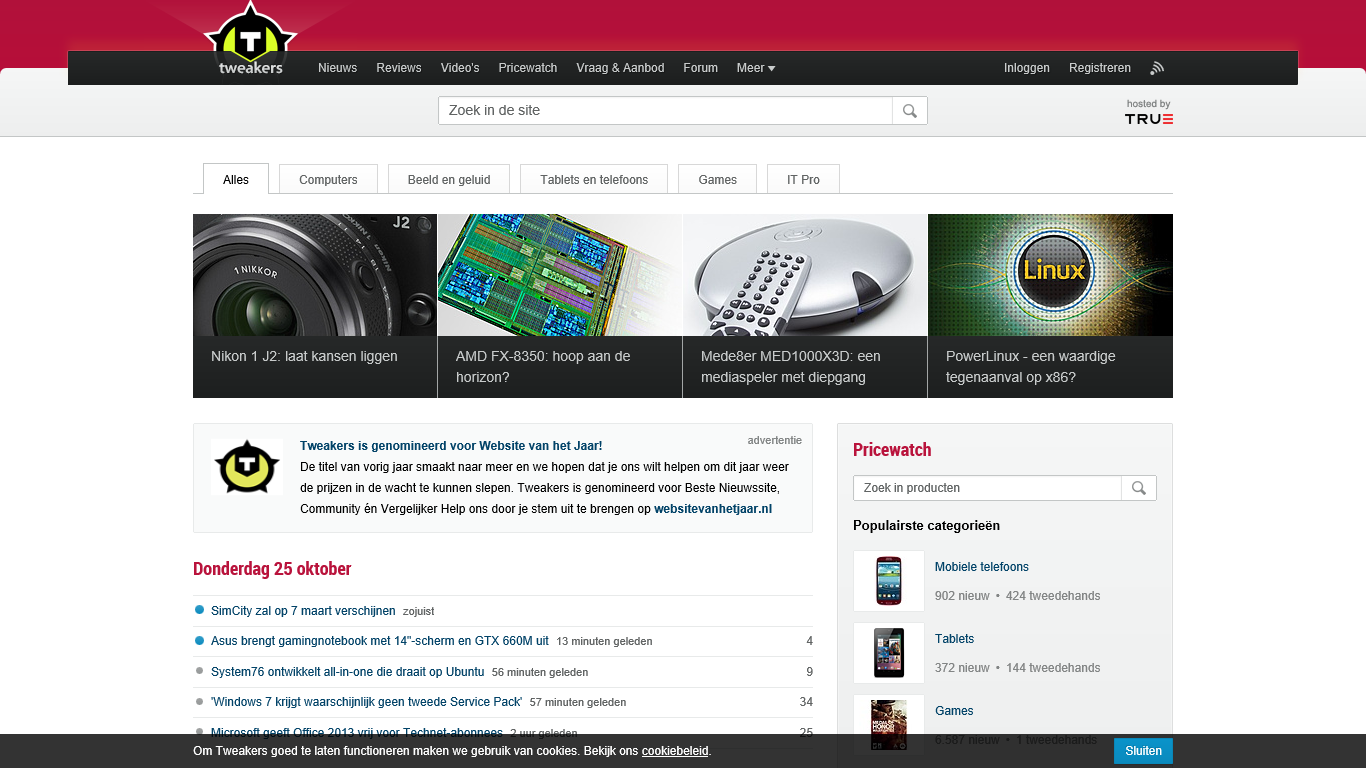Click the Pricewatch search magnifier icon

pyautogui.click(x=1139, y=488)
